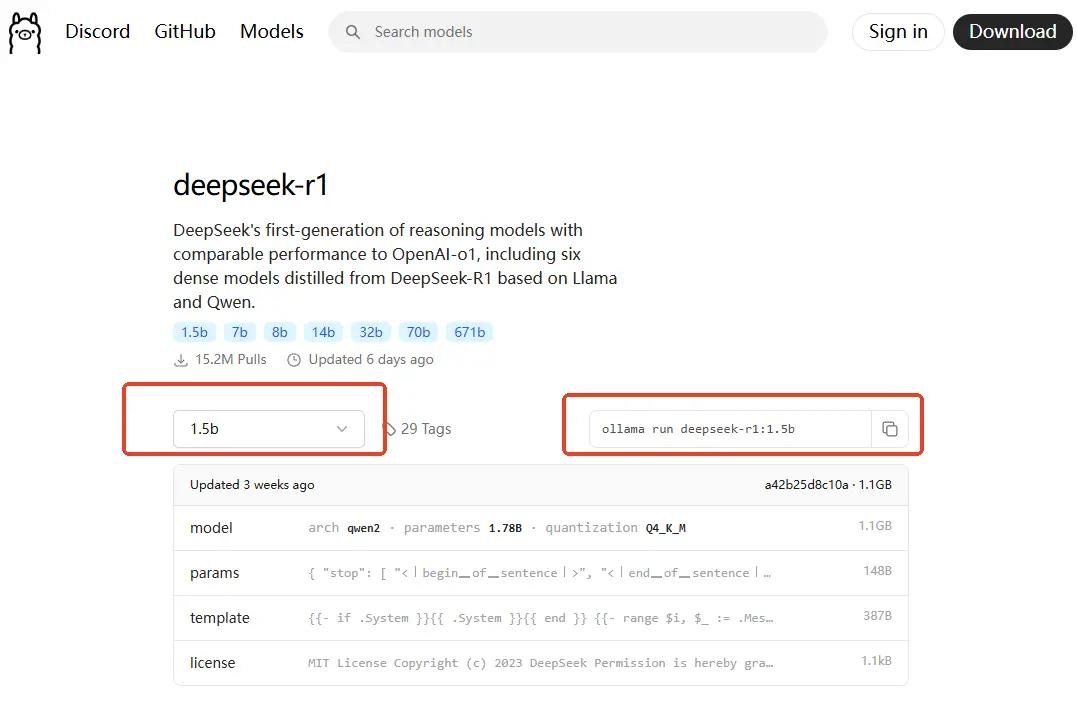Click the clock icon beside Updated 6 days ago
This screenshot has height=713, width=1078.
click(294, 360)
